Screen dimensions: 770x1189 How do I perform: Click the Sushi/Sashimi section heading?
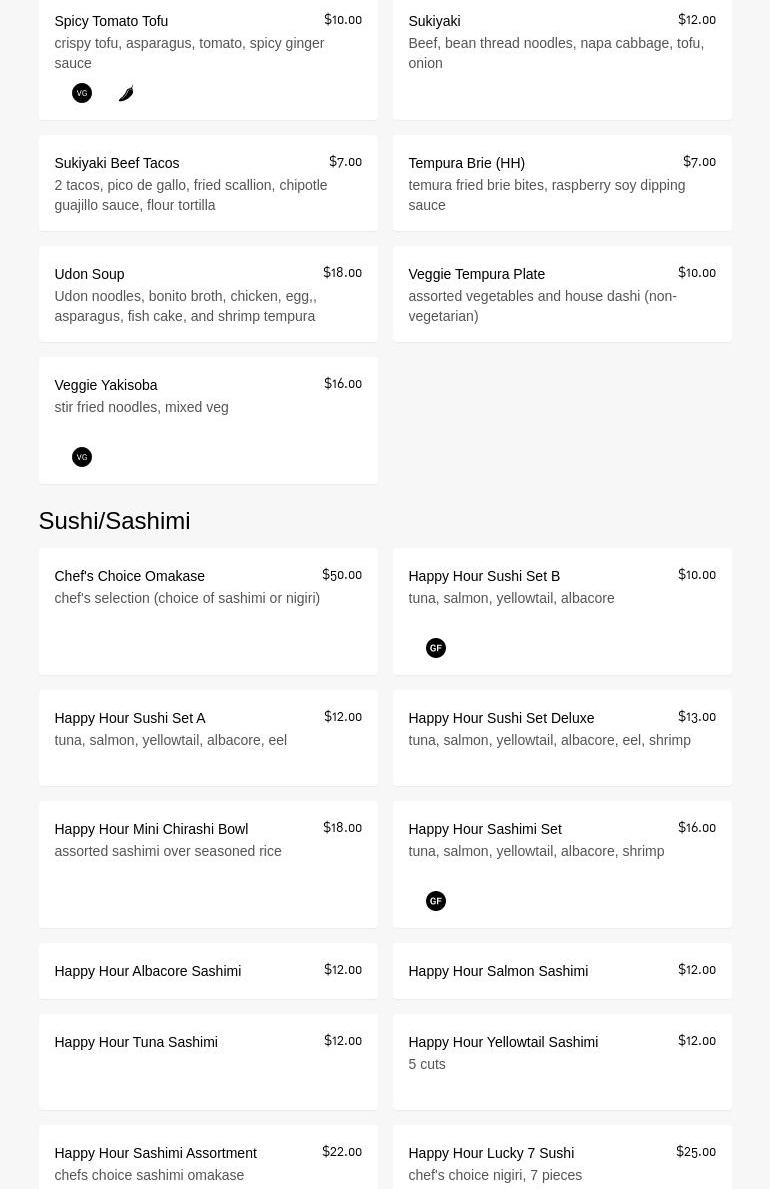pyautogui.click(x=114, y=521)
